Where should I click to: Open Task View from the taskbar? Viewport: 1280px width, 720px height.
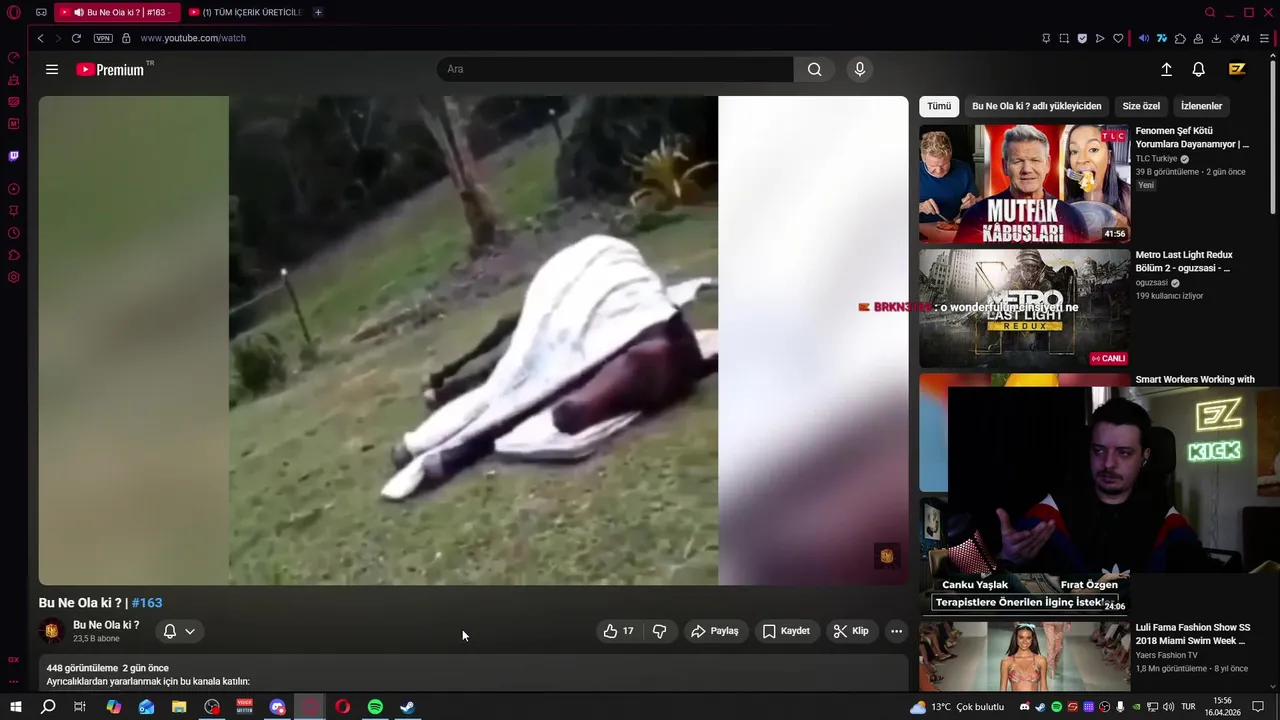click(x=80, y=707)
